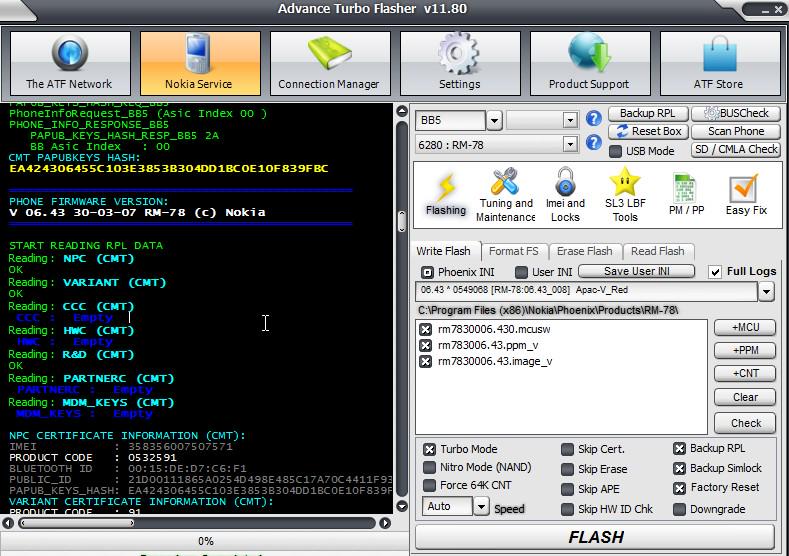
Task: Enable Skip APE option
Action: pos(567,489)
